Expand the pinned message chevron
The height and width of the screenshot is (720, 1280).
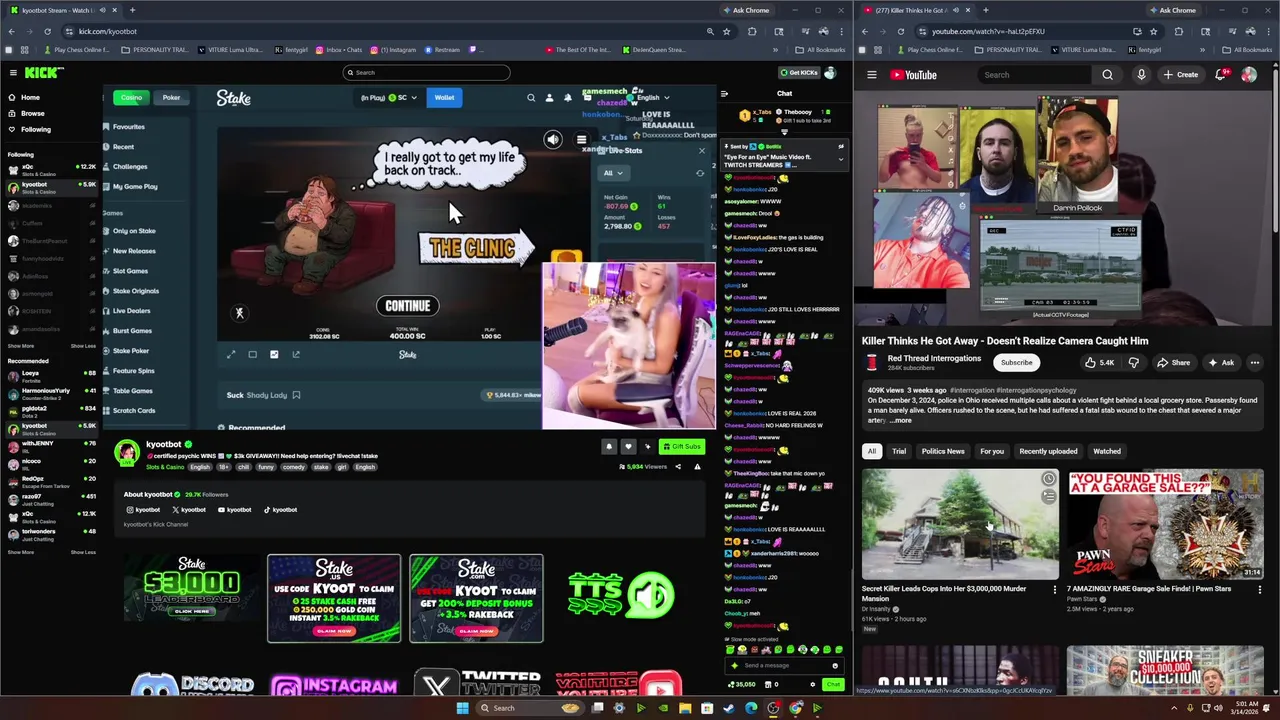(840, 159)
